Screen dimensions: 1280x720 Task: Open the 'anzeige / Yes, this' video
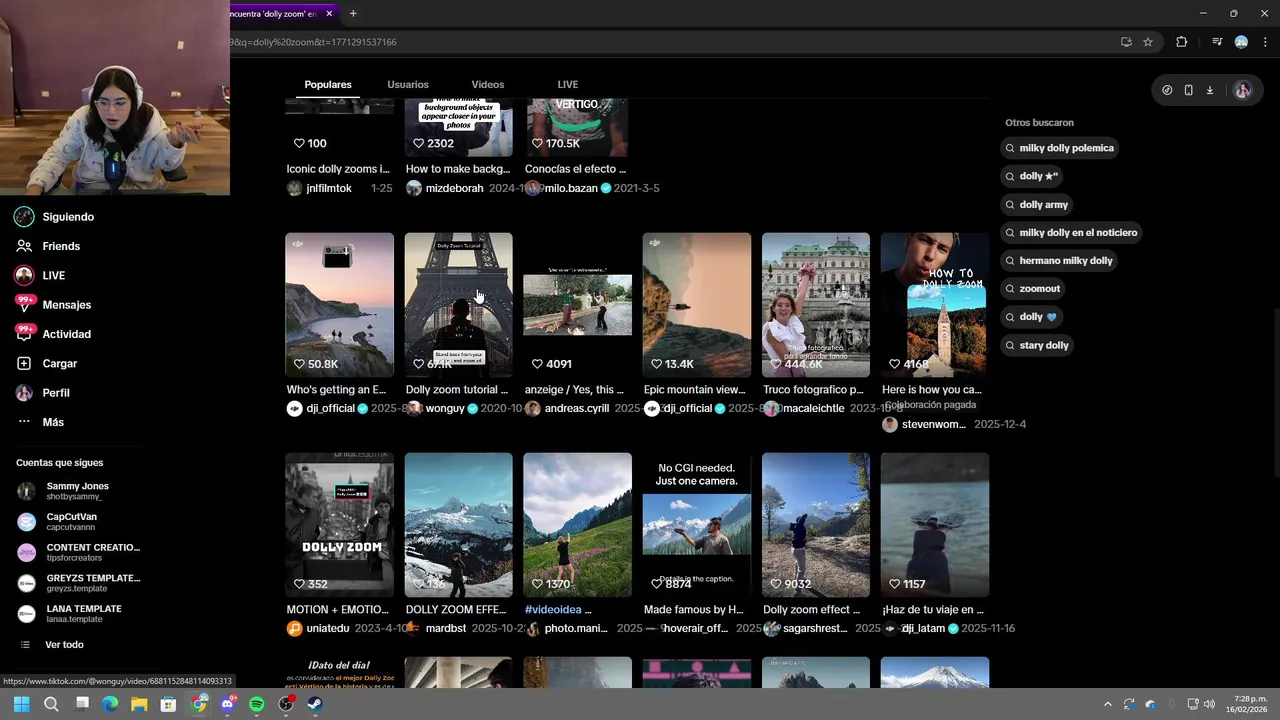577,305
